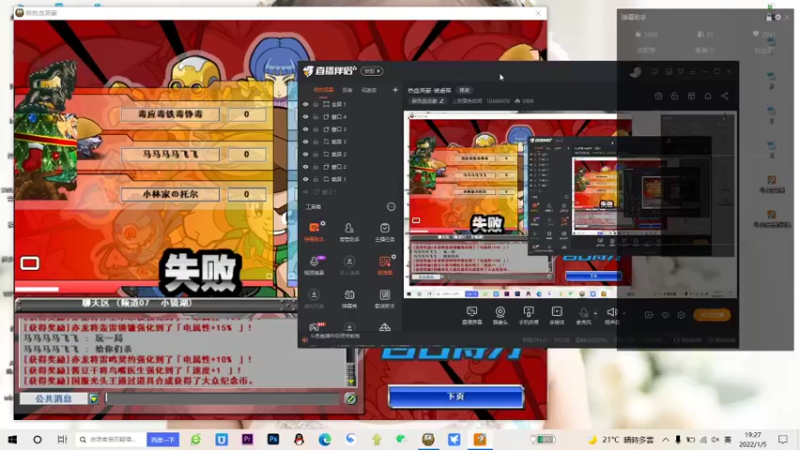
Task: Select third scene tab
Action: coord(369,90)
